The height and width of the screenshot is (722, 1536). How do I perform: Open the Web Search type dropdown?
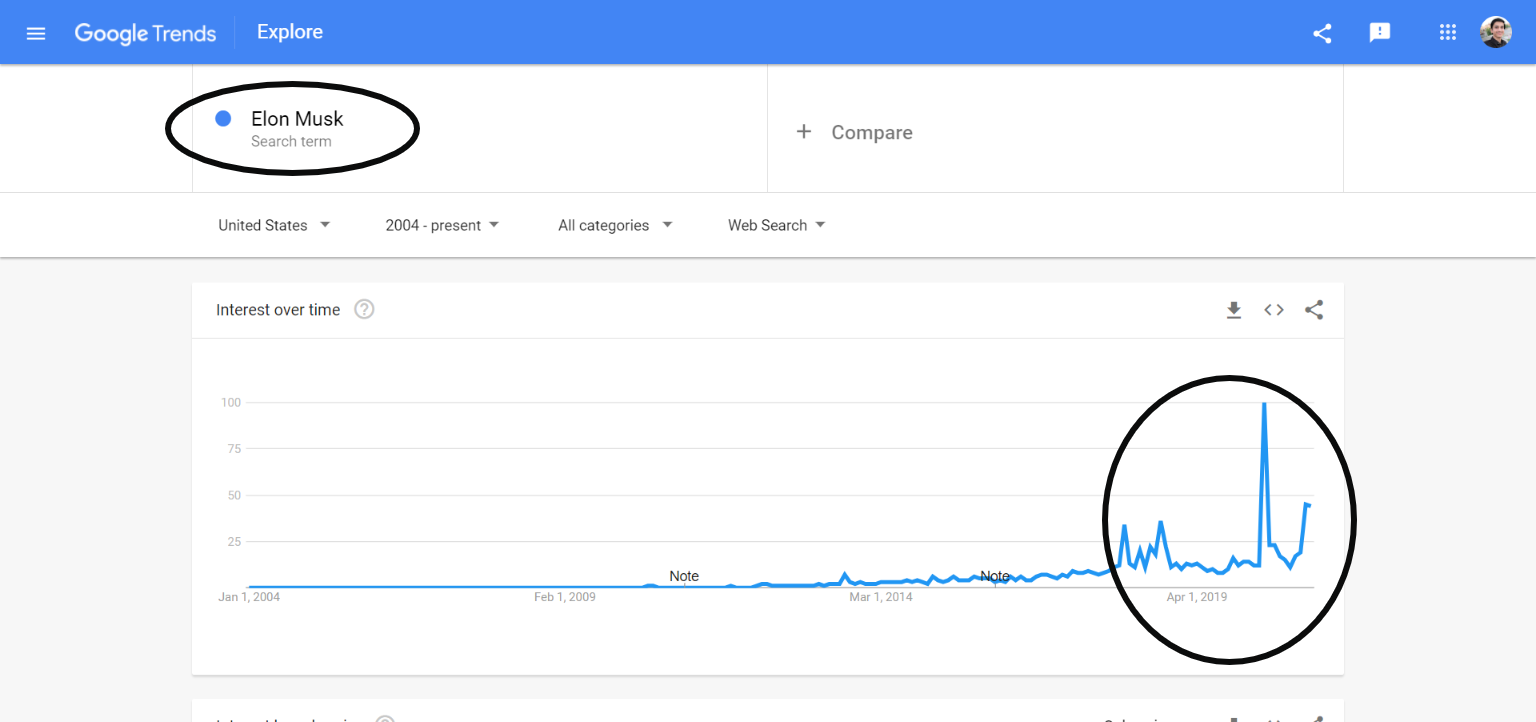[x=776, y=225]
